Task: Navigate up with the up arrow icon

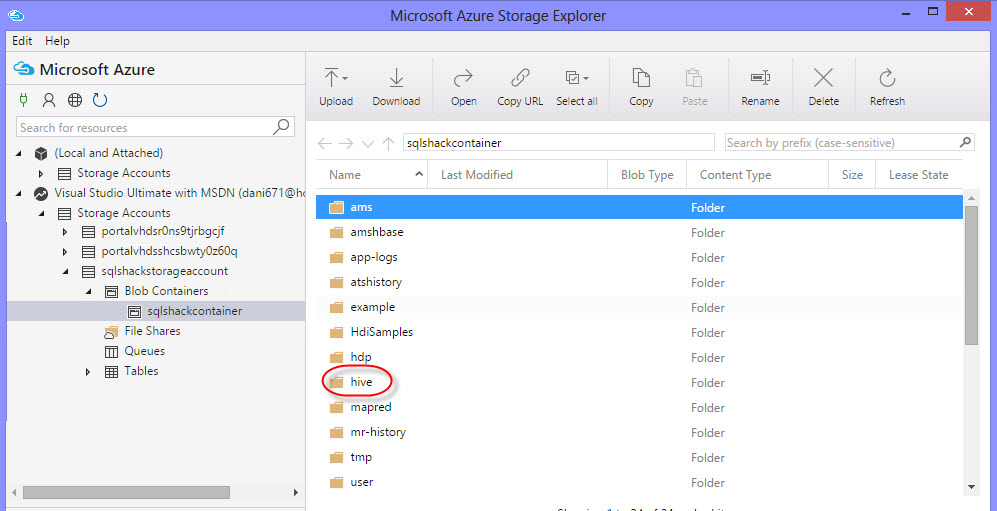Action: pyautogui.click(x=389, y=144)
